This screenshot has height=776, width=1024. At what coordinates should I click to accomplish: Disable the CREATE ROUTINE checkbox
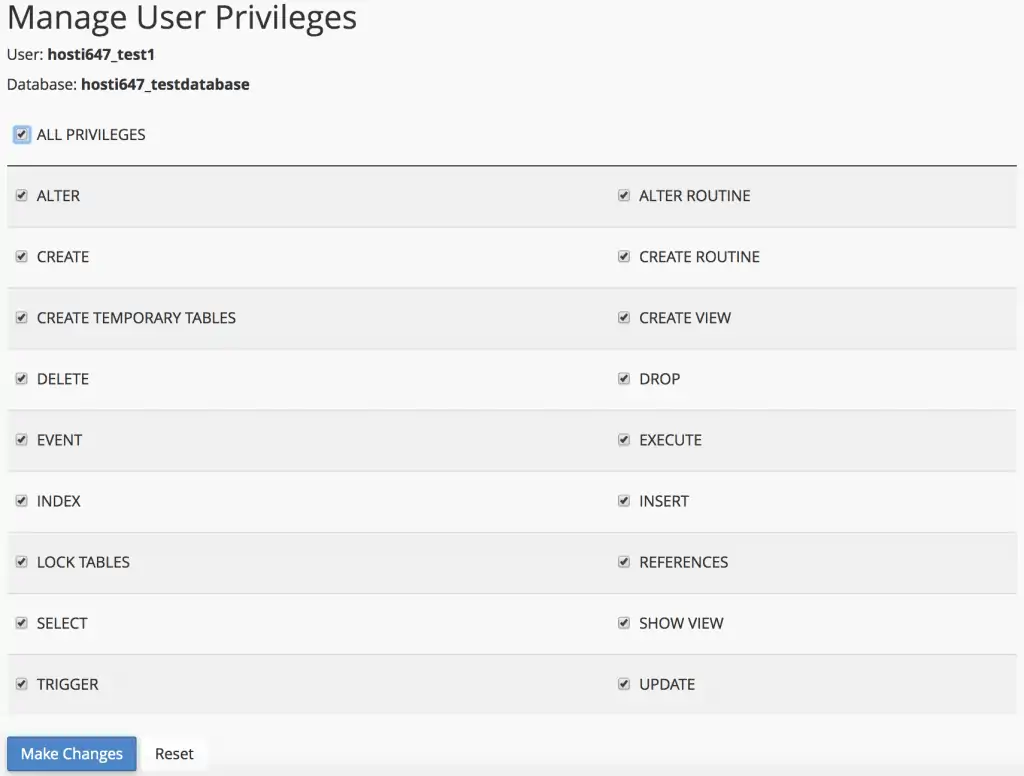click(624, 257)
